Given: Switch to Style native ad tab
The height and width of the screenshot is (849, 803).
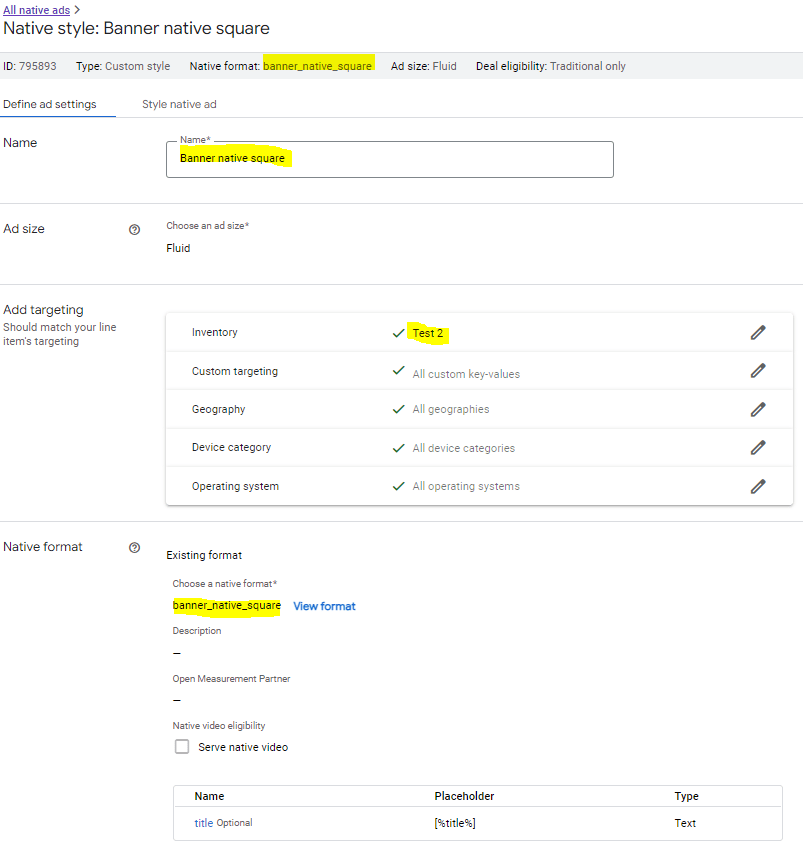Looking at the screenshot, I should 179,105.
